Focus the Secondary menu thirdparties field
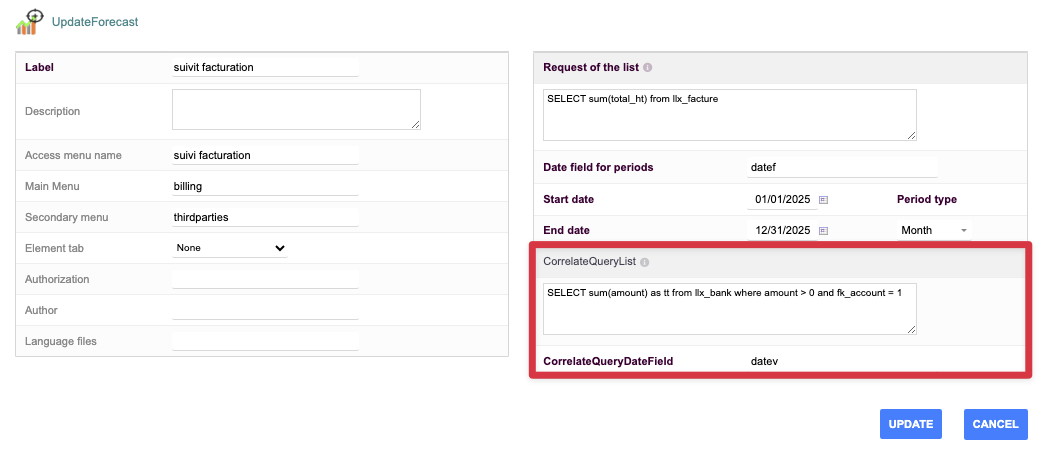Viewport: 1044px width, 450px height. pyautogui.click(x=265, y=217)
